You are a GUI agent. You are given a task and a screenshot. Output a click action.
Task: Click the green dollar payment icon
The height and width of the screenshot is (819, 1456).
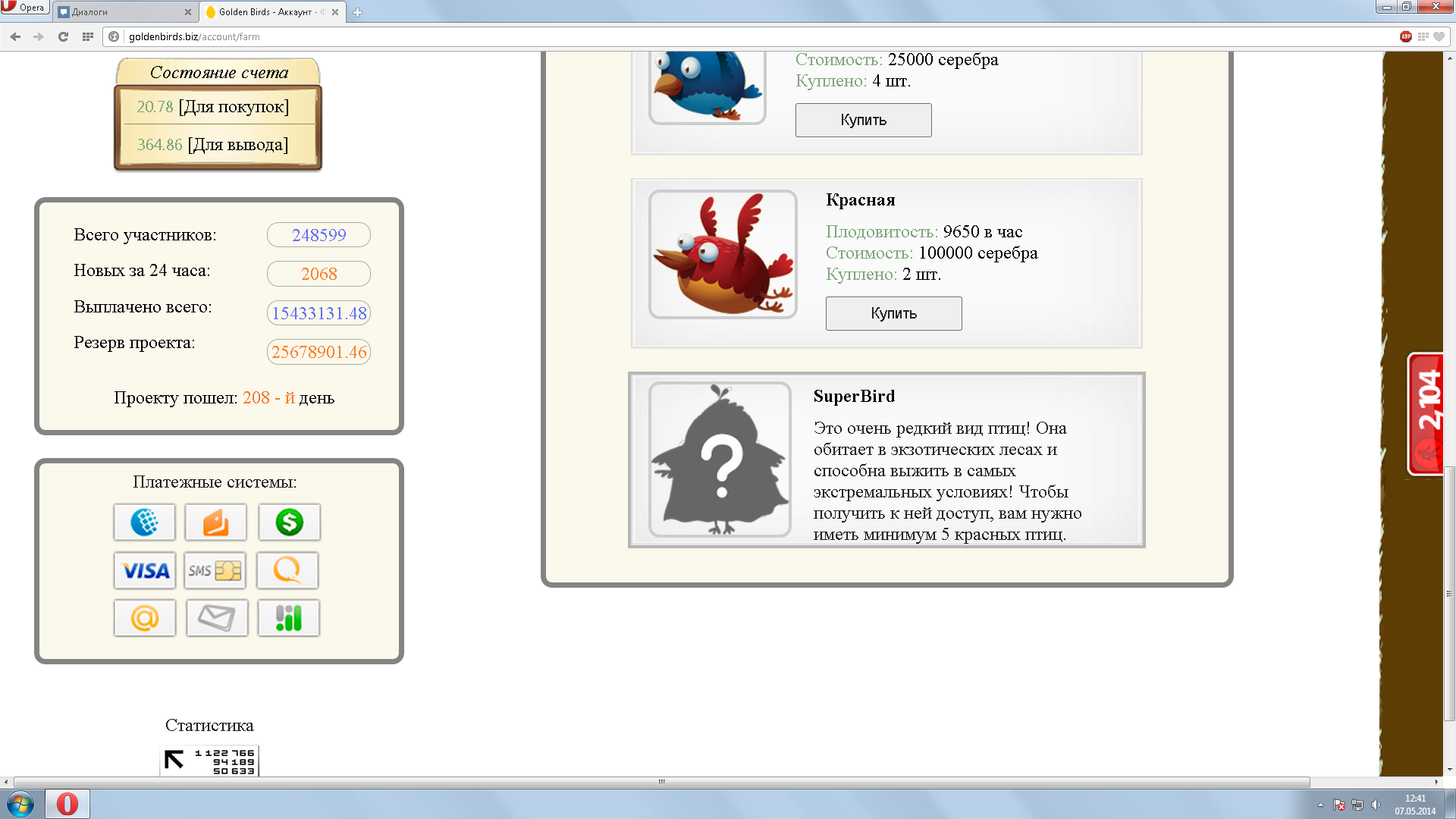(289, 522)
